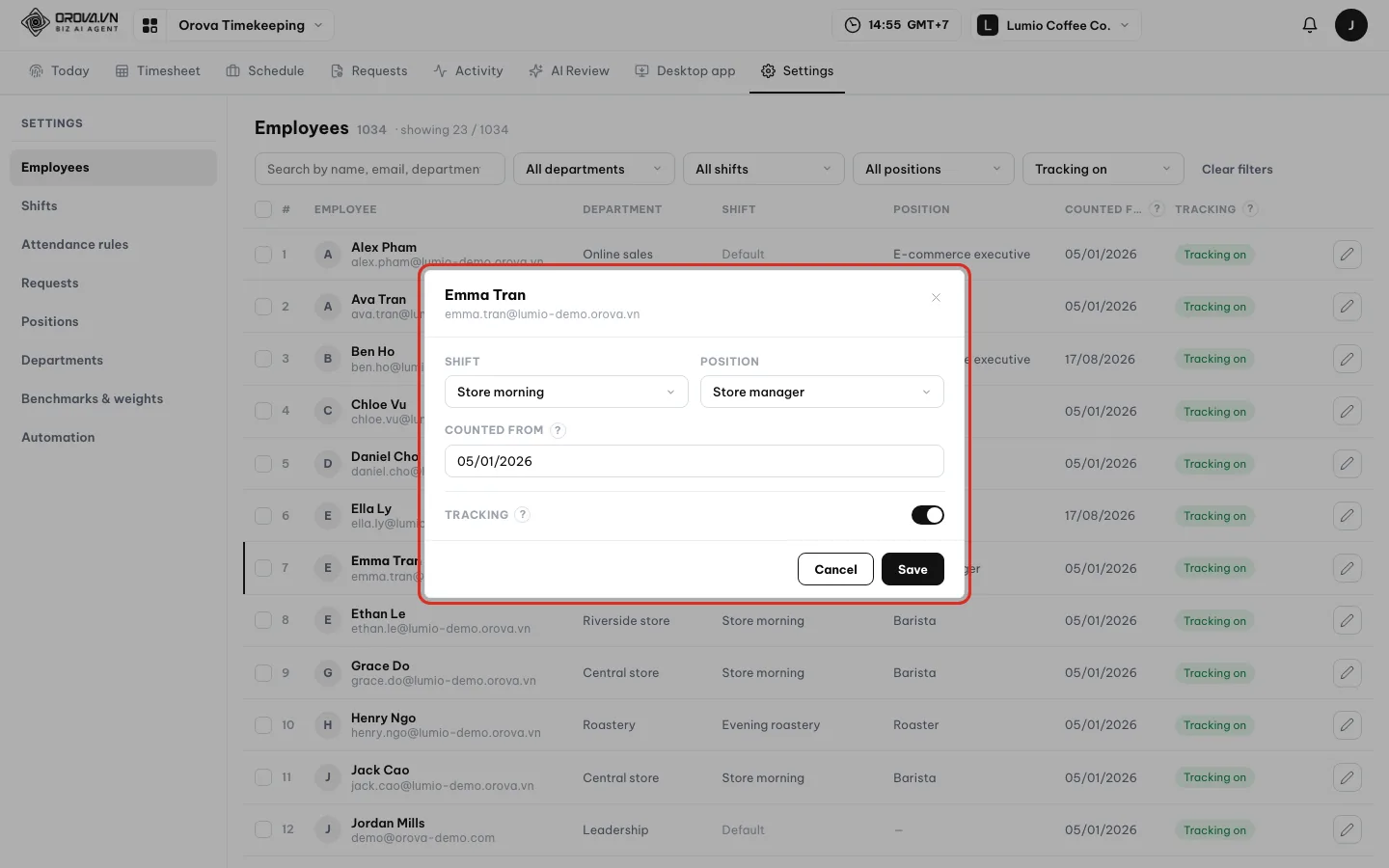The height and width of the screenshot is (868, 1389).
Task: Check the select-all header checkbox
Action: [x=263, y=209]
